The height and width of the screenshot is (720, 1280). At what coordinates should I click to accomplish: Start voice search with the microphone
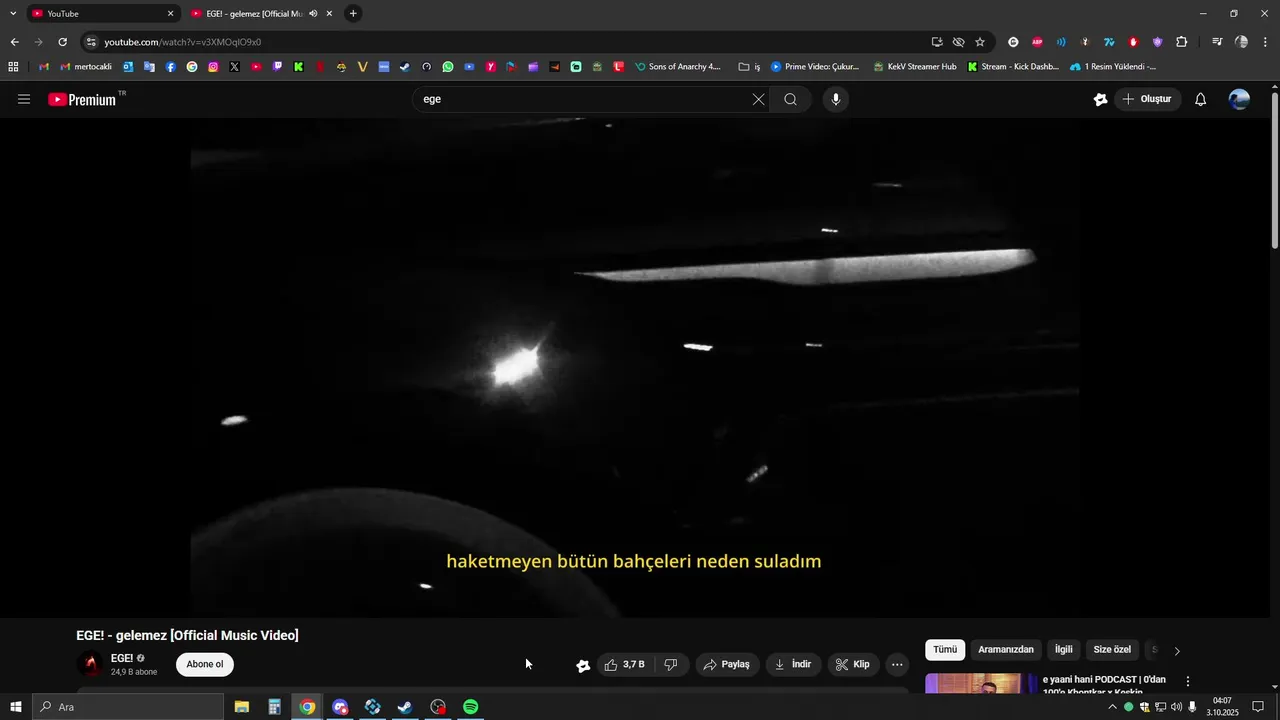(x=836, y=99)
